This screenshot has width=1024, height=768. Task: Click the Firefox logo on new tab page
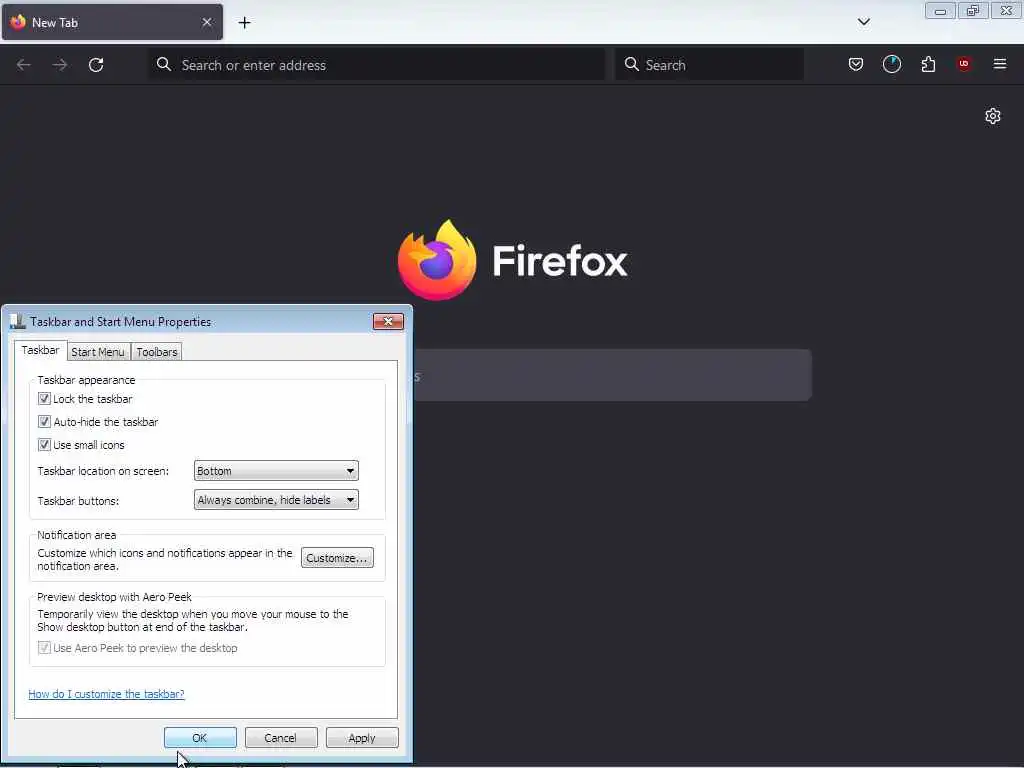[437, 260]
